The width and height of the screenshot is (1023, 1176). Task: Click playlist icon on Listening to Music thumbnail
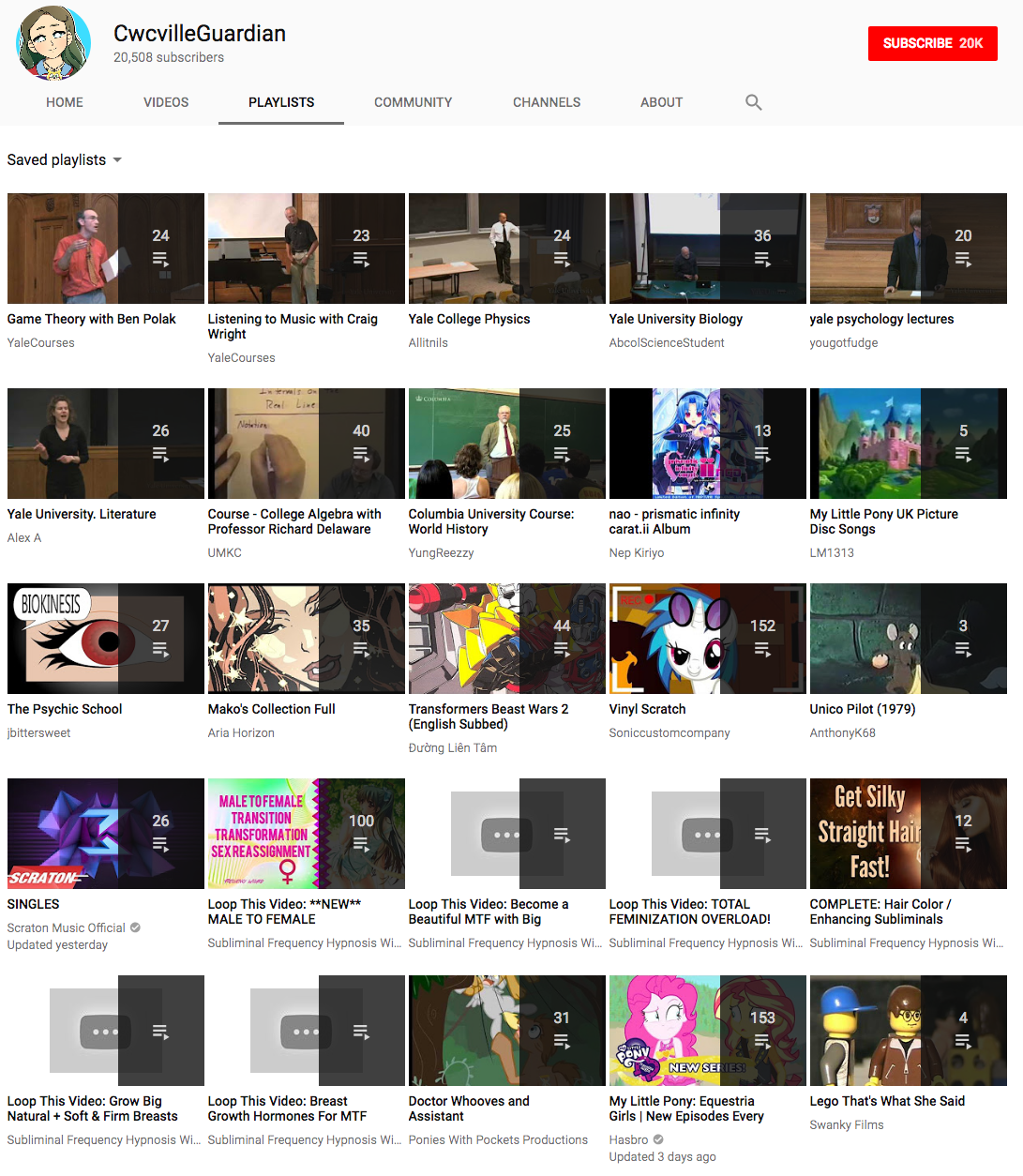(361, 260)
